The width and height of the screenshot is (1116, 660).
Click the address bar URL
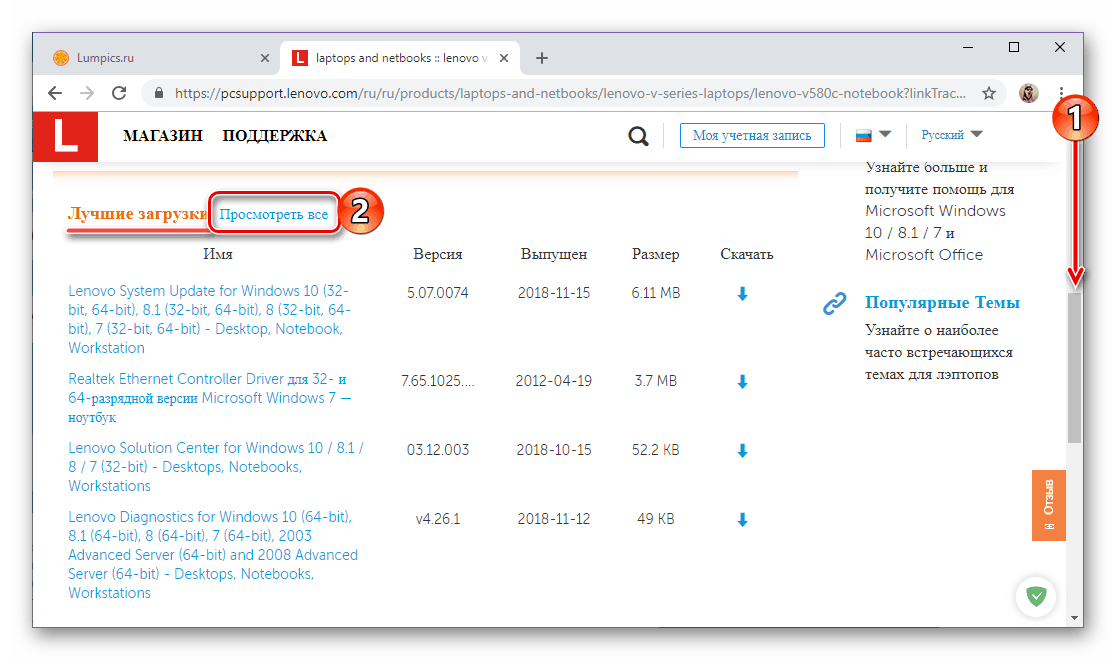click(570, 93)
